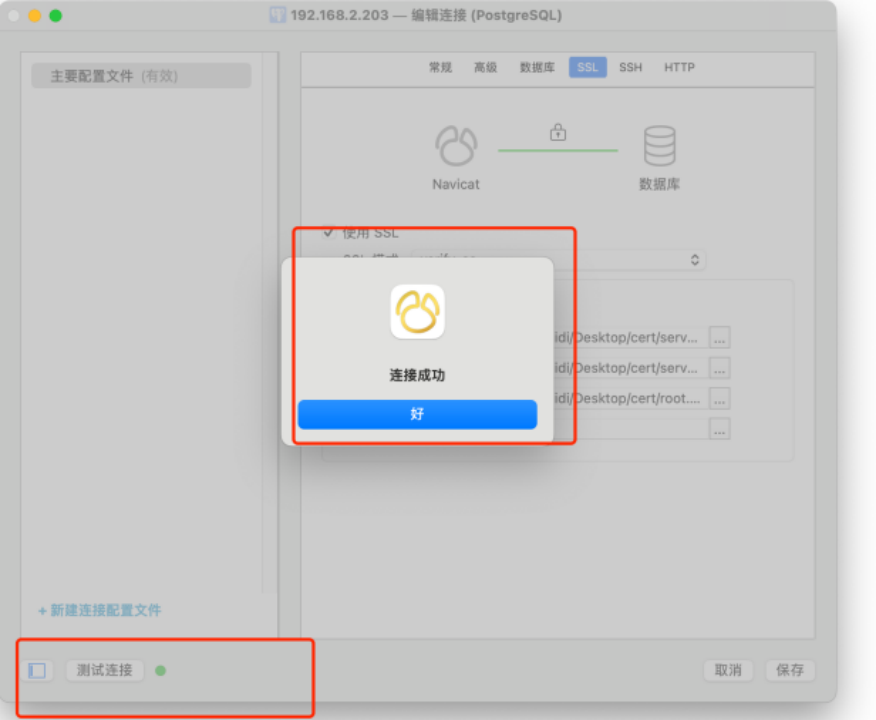The height and width of the screenshot is (720, 876).
Task: Click the green zoom window button
Action: click(x=55, y=16)
